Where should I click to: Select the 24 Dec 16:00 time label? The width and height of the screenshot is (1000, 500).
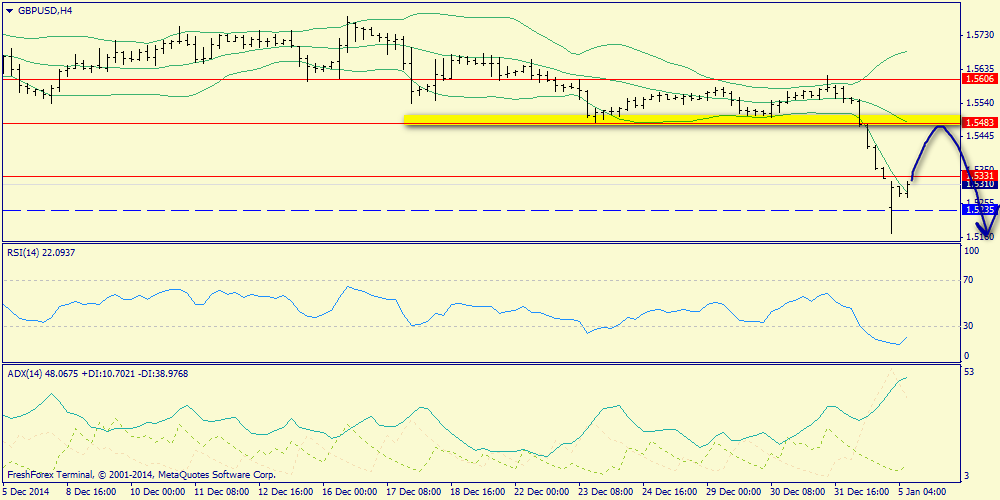668,492
